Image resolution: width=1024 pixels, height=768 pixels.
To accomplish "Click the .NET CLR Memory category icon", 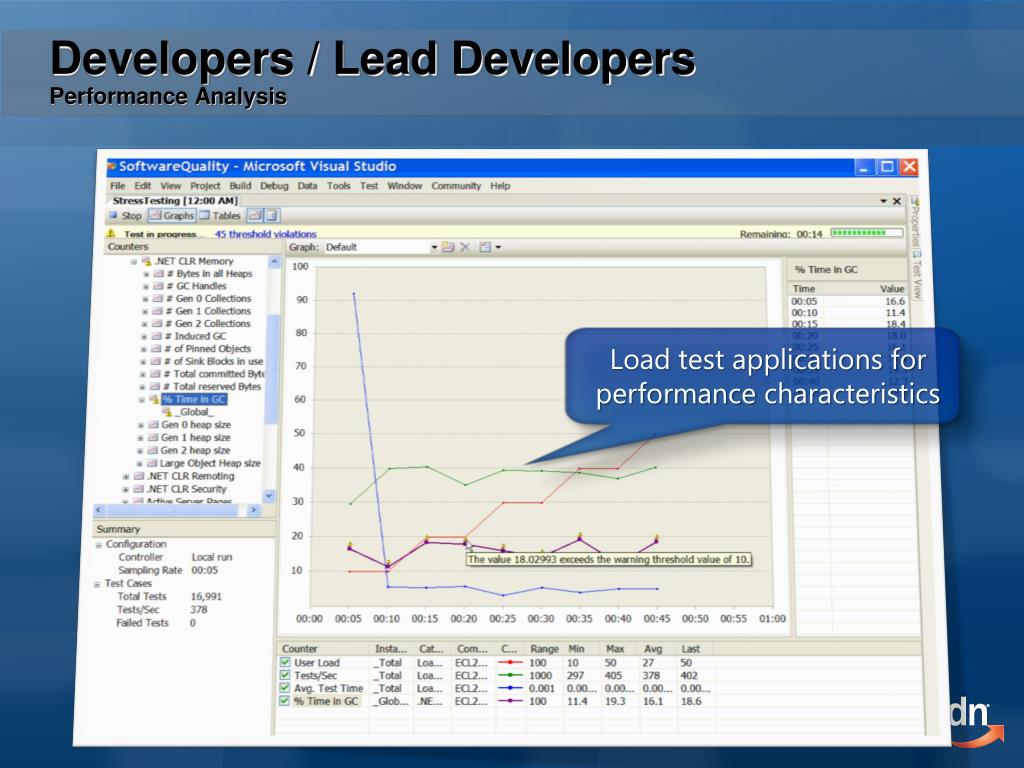I will (x=146, y=261).
